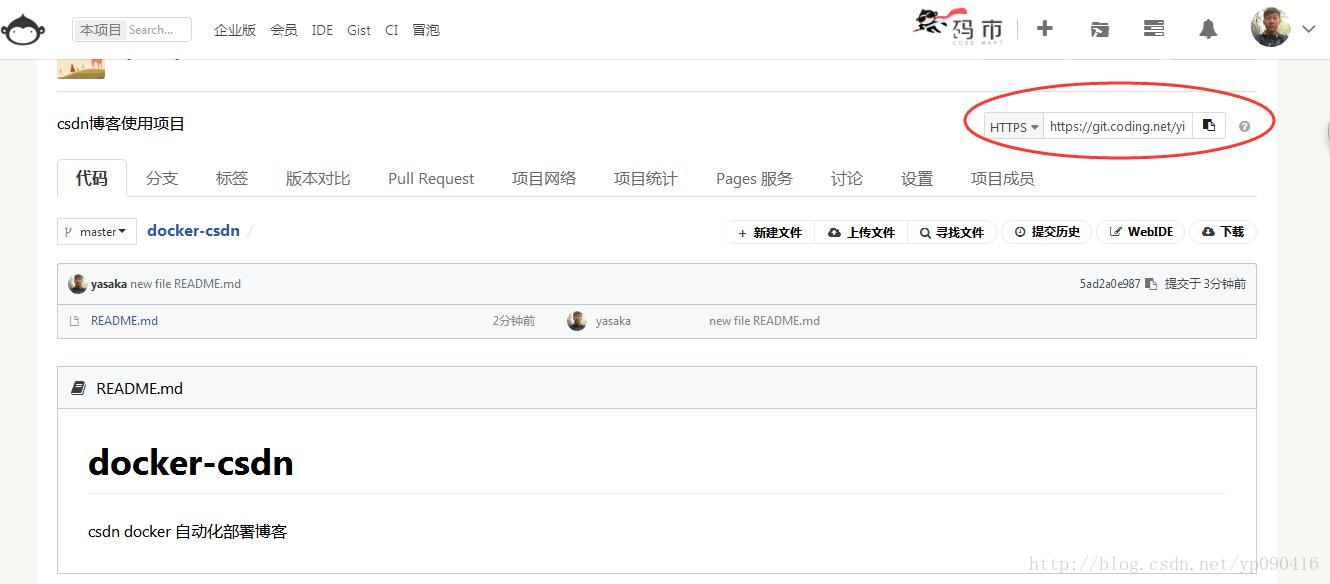Click docker-csdn breadcrumb link
Screen dimensions: 1330x584
(193, 230)
